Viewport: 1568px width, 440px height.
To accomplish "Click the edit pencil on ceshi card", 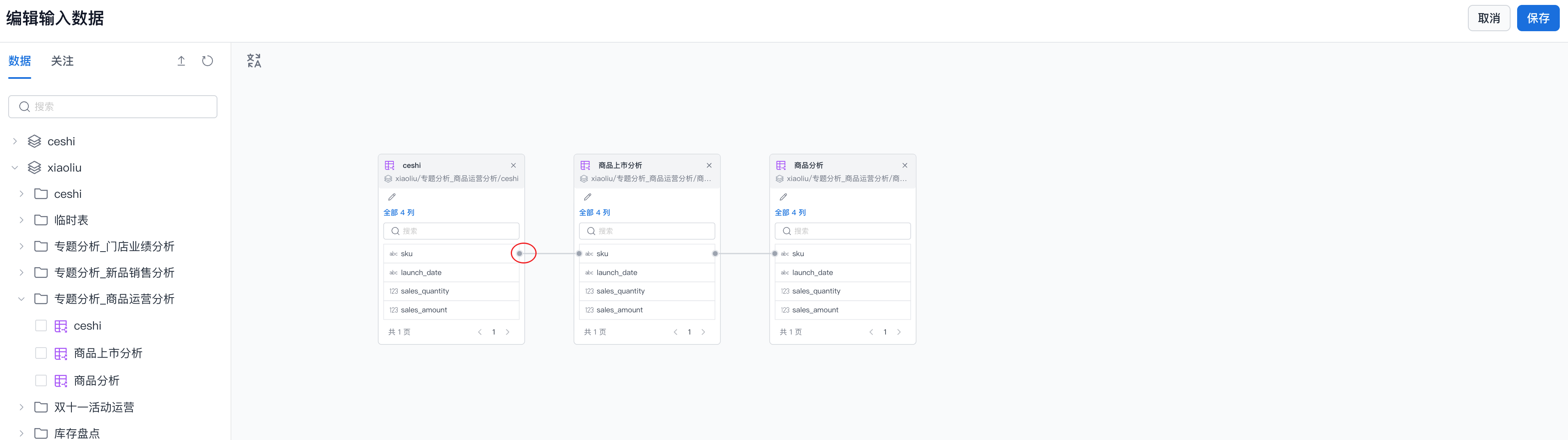I will pyautogui.click(x=392, y=197).
